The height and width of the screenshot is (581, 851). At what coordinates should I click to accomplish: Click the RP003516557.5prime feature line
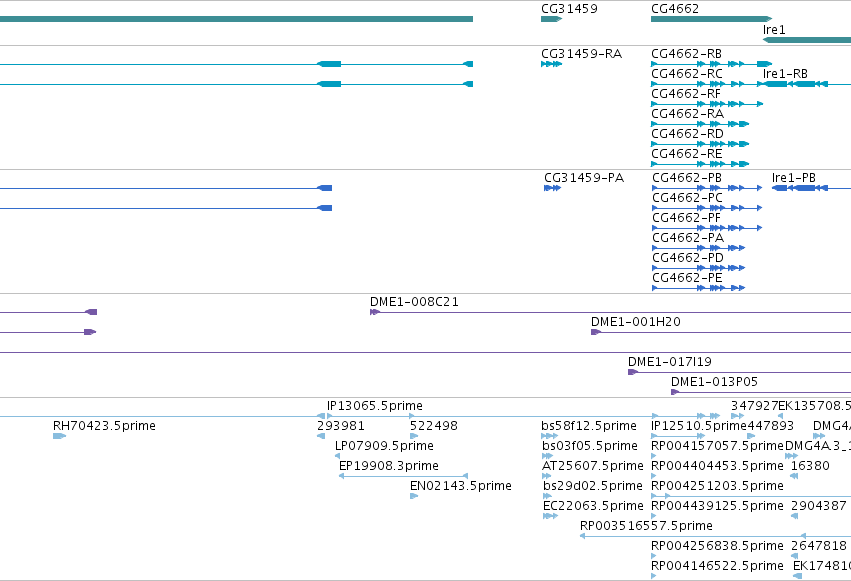715,537
